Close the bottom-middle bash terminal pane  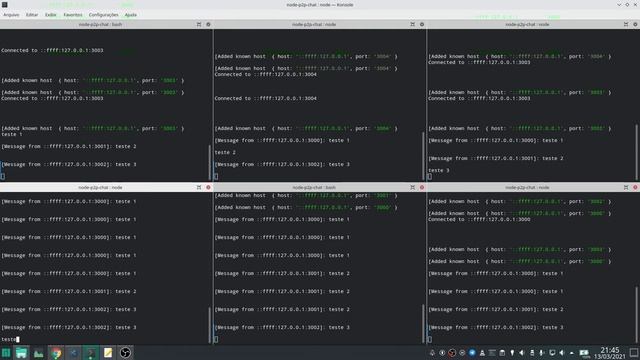tap(422, 187)
